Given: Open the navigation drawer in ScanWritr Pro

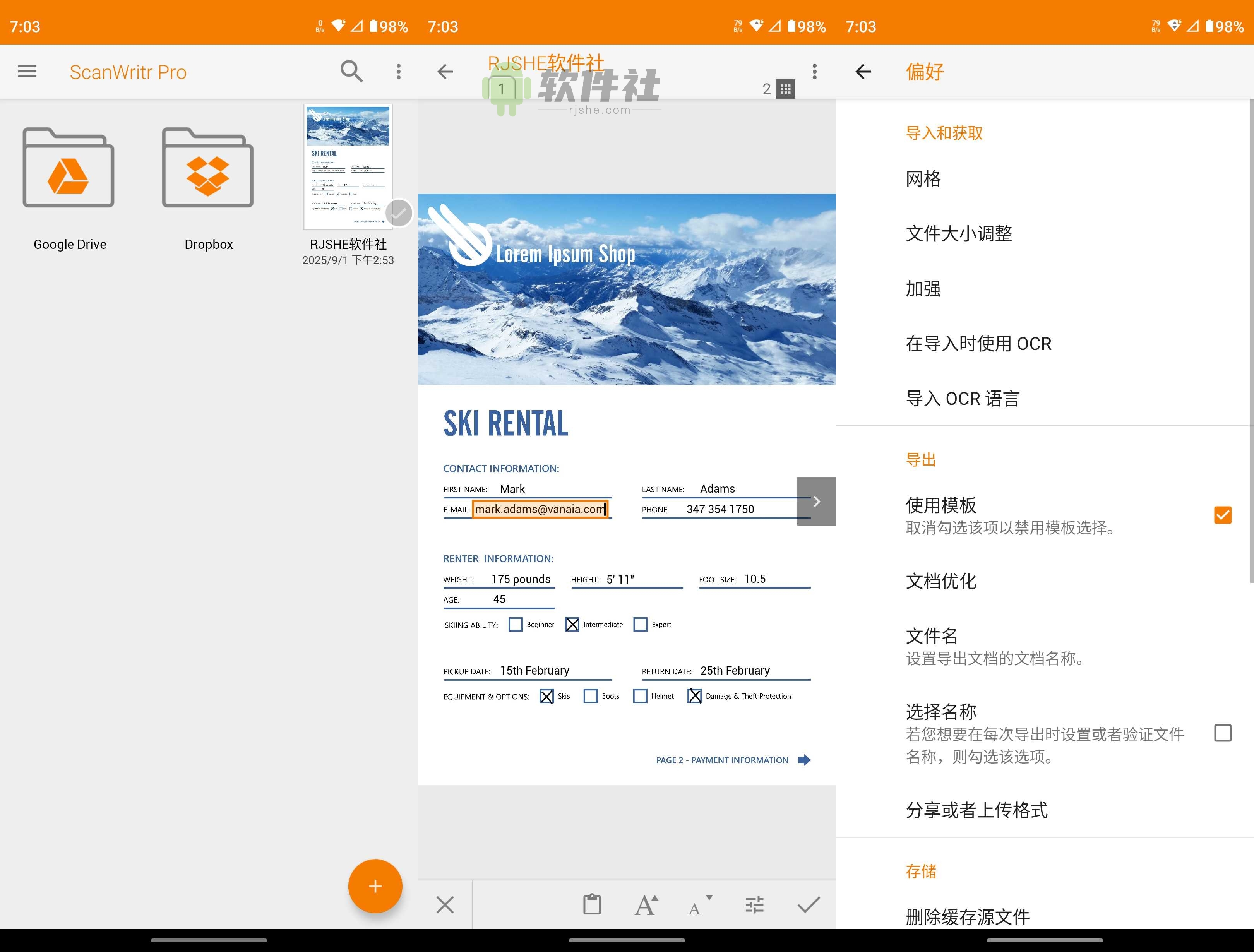Looking at the screenshot, I should click(x=27, y=72).
